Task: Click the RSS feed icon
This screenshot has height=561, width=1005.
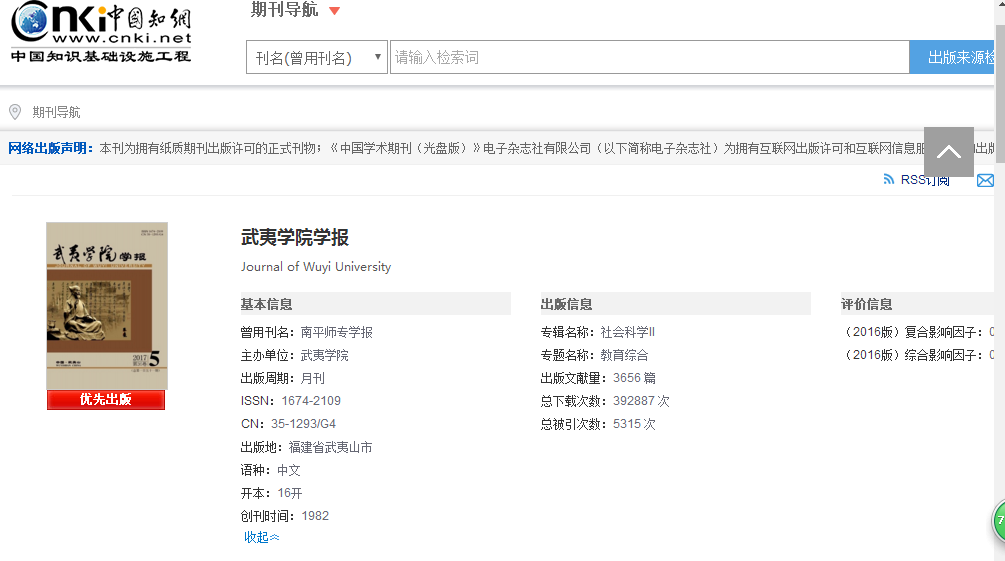Action: click(x=889, y=180)
